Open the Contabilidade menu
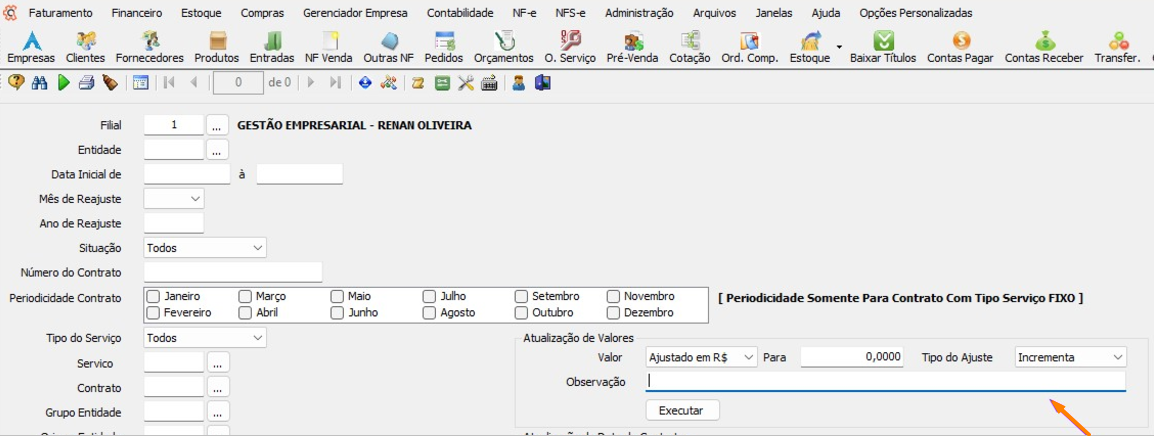 pyautogui.click(x=460, y=13)
